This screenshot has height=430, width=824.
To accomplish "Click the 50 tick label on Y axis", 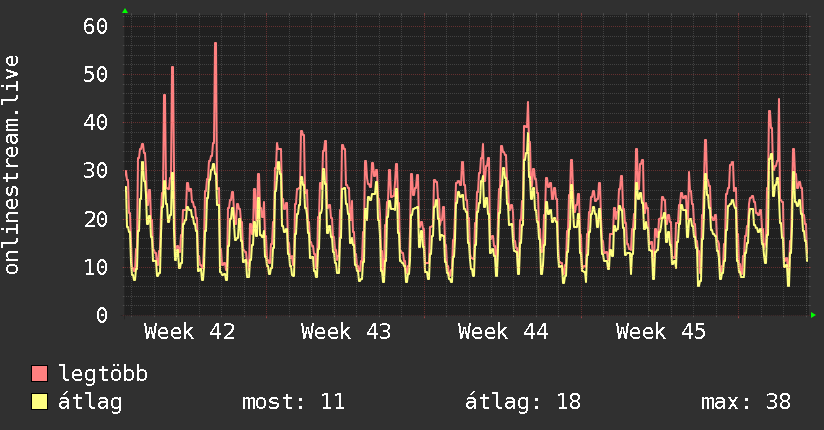I will coord(95,74).
